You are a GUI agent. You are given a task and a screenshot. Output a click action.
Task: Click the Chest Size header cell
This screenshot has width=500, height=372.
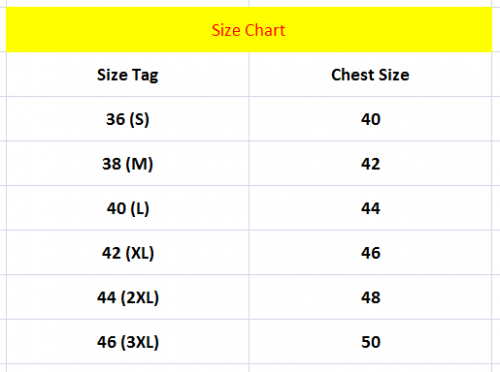[x=370, y=74]
